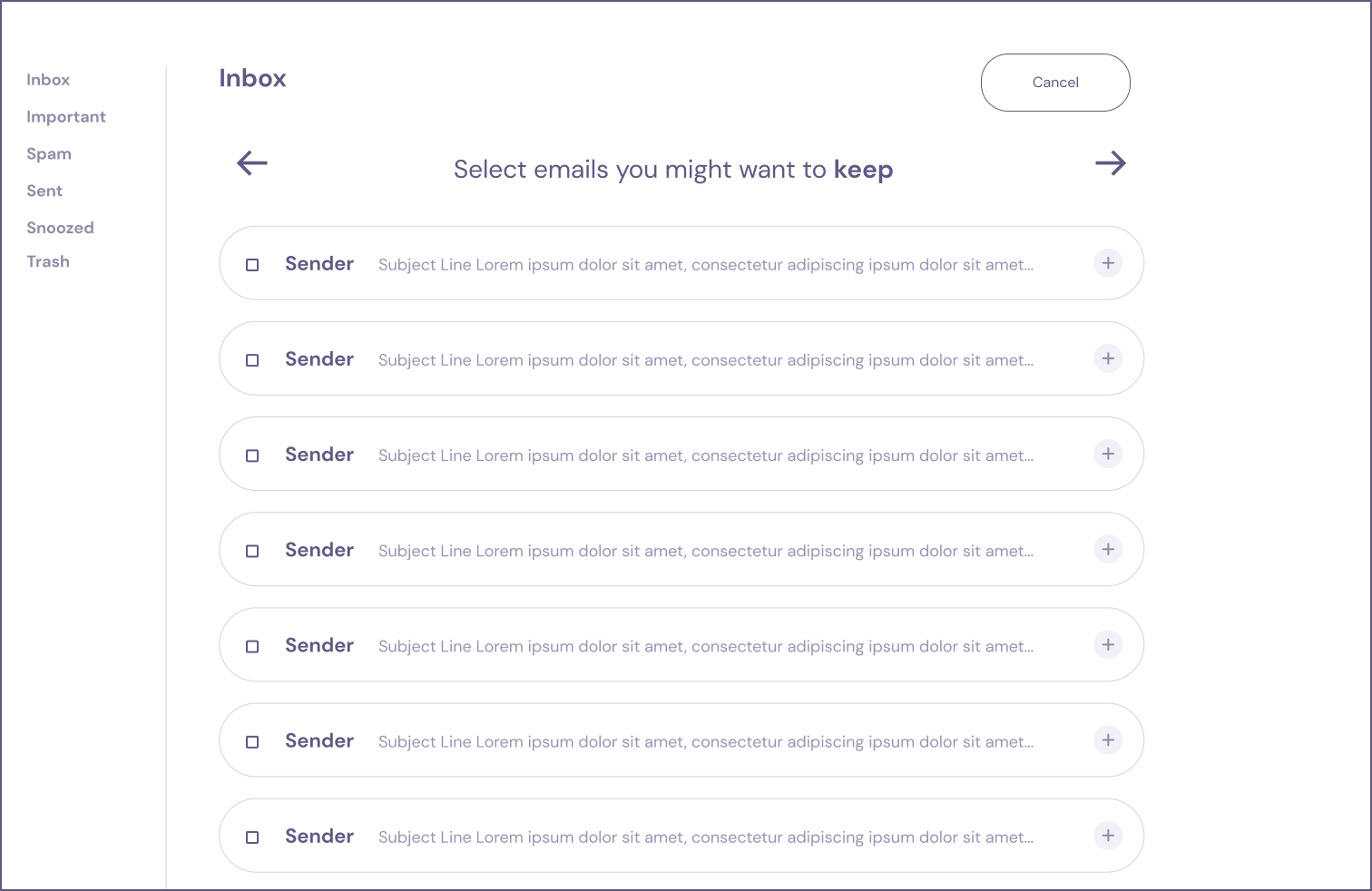Click plus icon on second email row
This screenshot has height=891, width=1372.
1108,358
